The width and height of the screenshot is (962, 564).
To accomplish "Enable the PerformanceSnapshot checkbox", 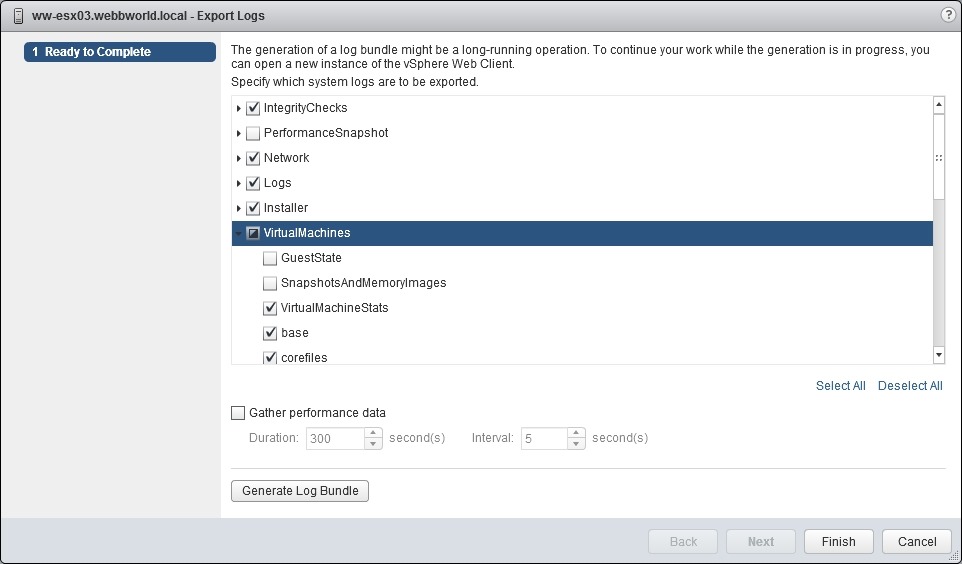I will (x=253, y=133).
